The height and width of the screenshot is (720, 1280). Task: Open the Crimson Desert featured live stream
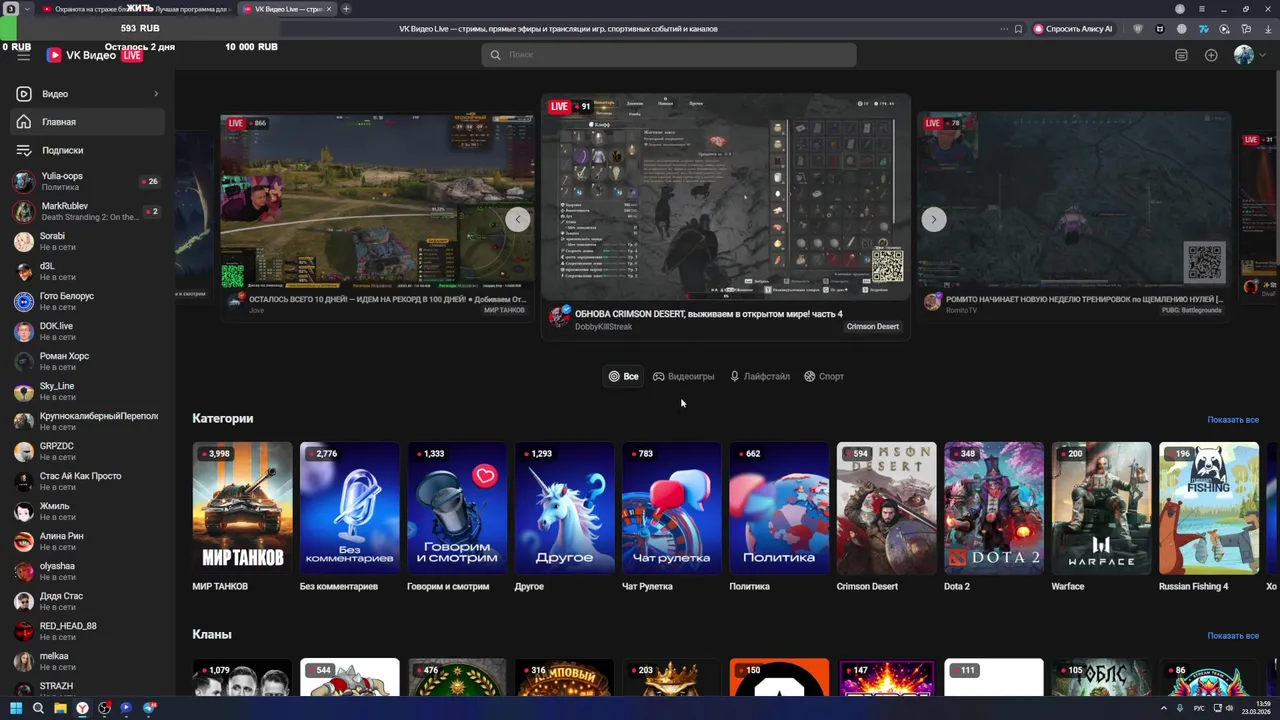point(726,198)
